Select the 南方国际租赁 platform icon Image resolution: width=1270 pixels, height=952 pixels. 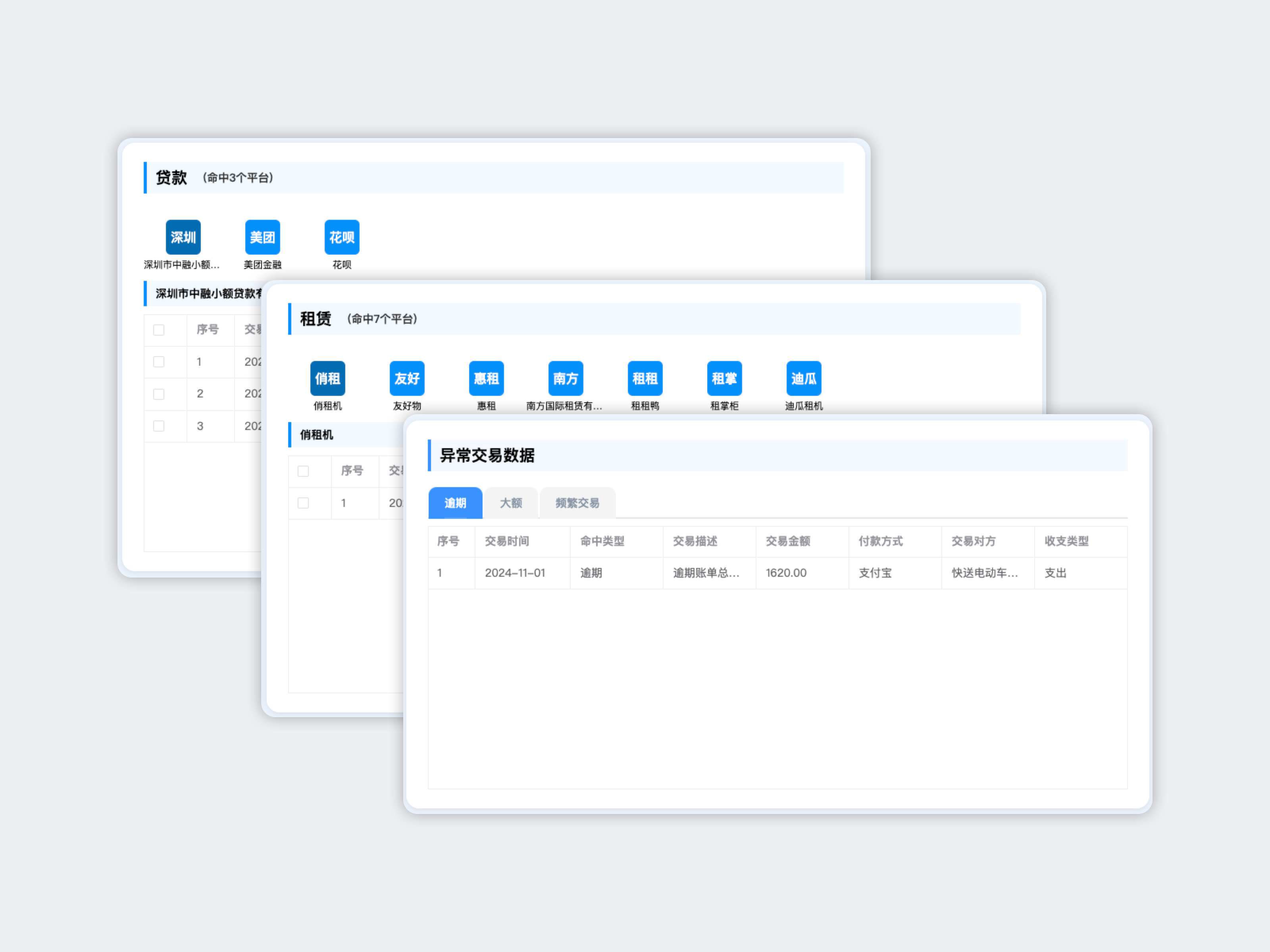566,378
